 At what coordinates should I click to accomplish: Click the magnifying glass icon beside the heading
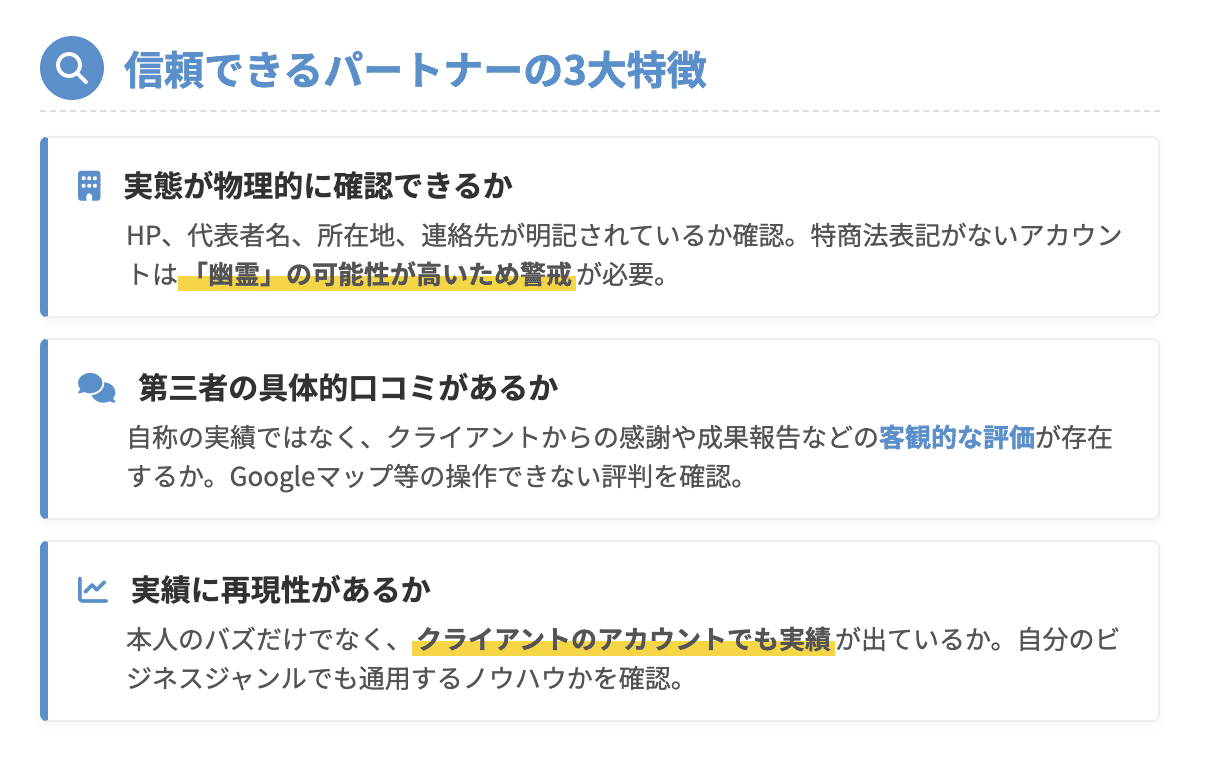click(x=71, y=68)
